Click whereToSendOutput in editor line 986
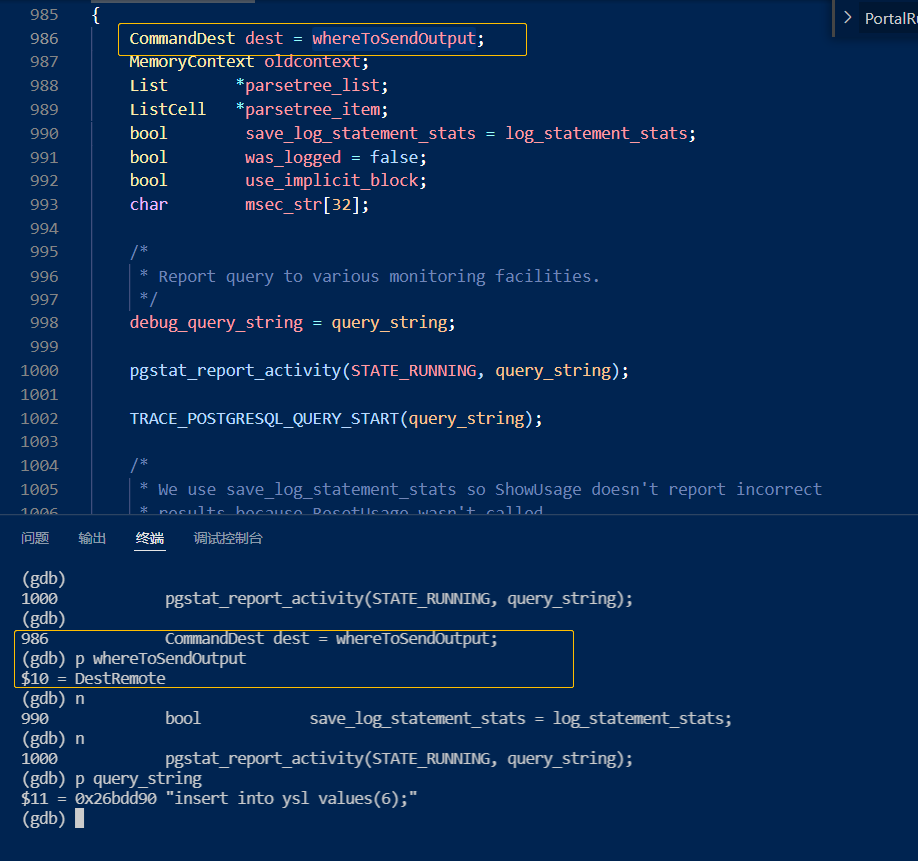The width and height of the screenshot is (918, 861). click(394, 39)
